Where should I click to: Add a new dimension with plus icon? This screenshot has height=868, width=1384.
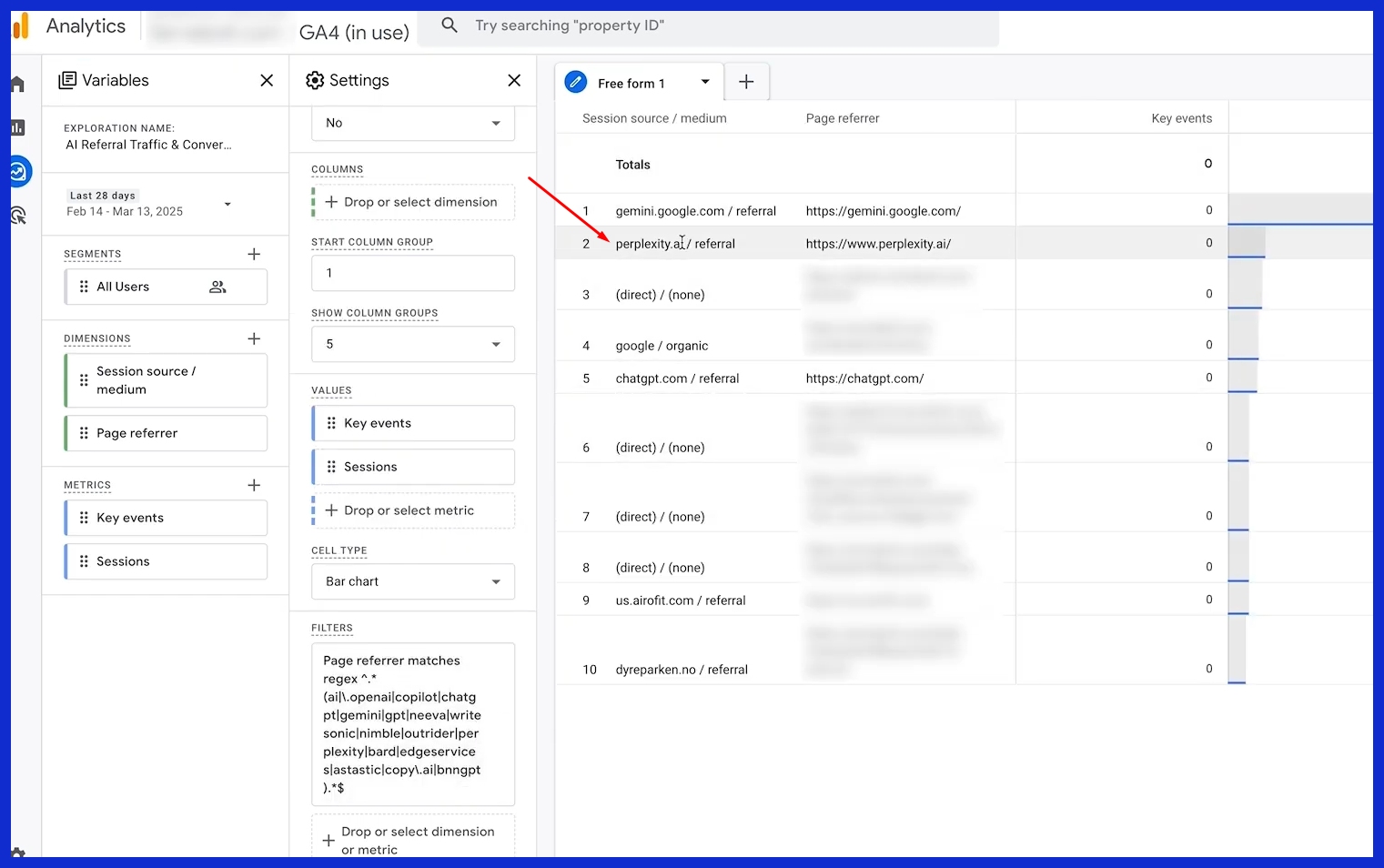[x=254, y=338]
